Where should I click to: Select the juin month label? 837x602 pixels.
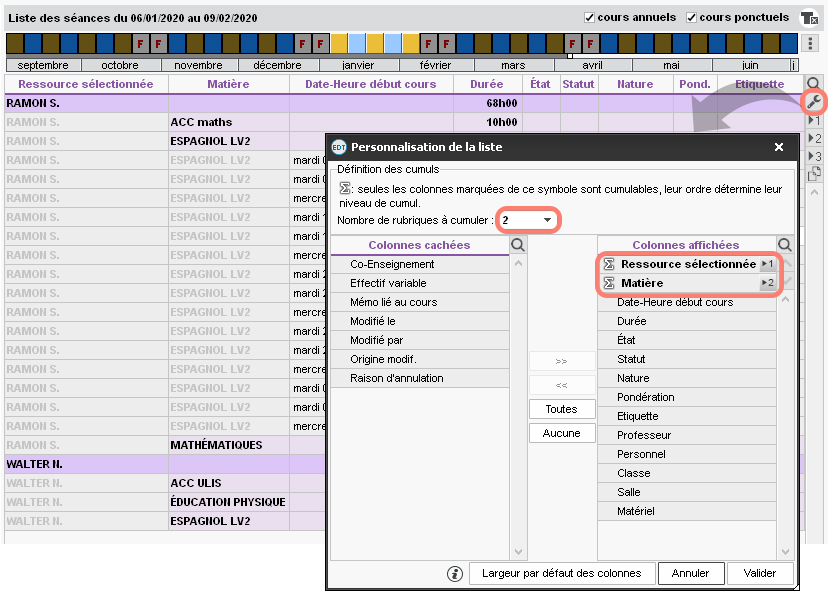click(x=751, y=65)
